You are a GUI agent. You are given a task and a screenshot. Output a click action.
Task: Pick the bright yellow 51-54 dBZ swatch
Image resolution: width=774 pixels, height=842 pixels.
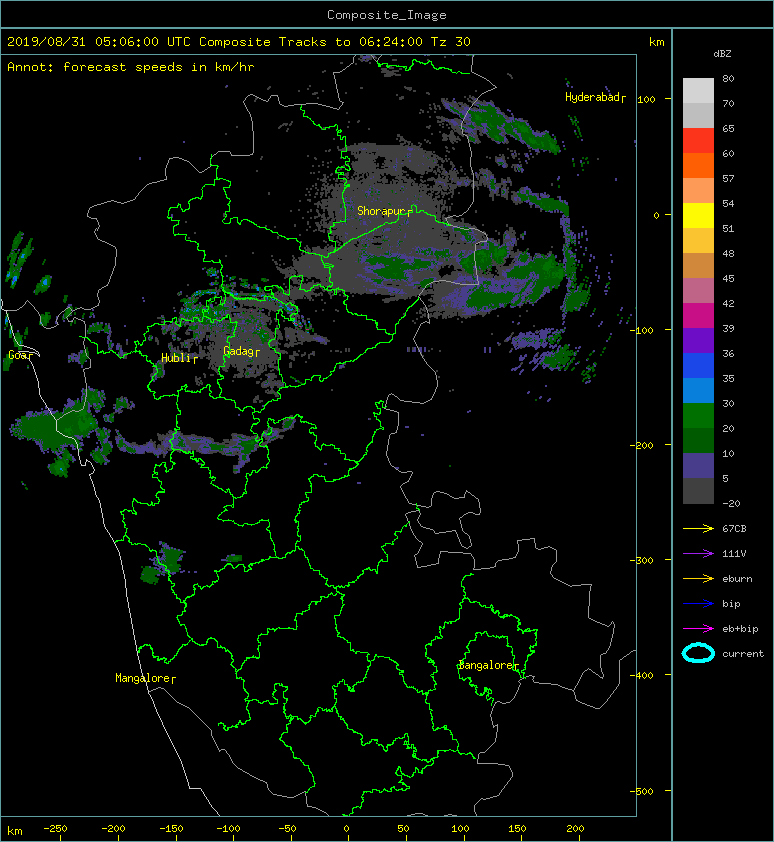(x=698, y=216)
